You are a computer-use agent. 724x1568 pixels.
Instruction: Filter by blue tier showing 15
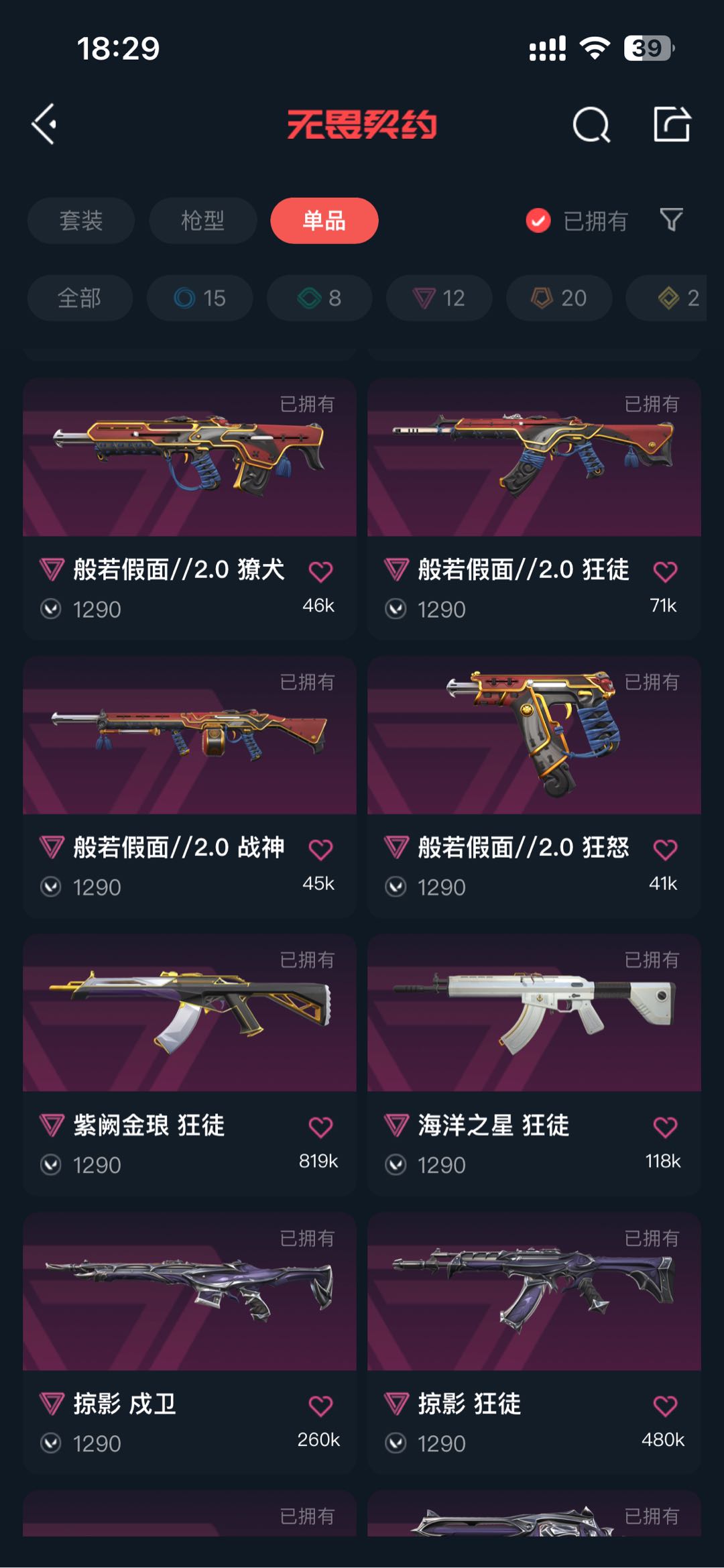pos(200,298)
